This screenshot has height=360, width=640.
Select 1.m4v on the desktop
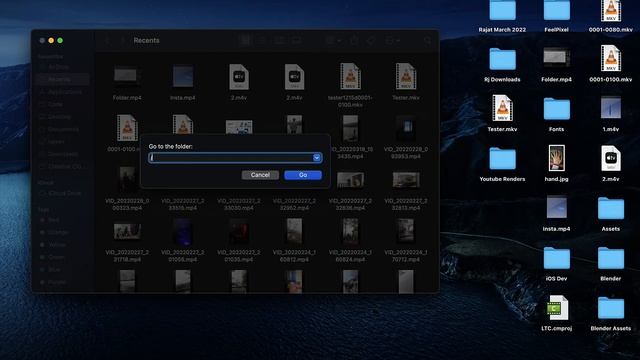611,113
